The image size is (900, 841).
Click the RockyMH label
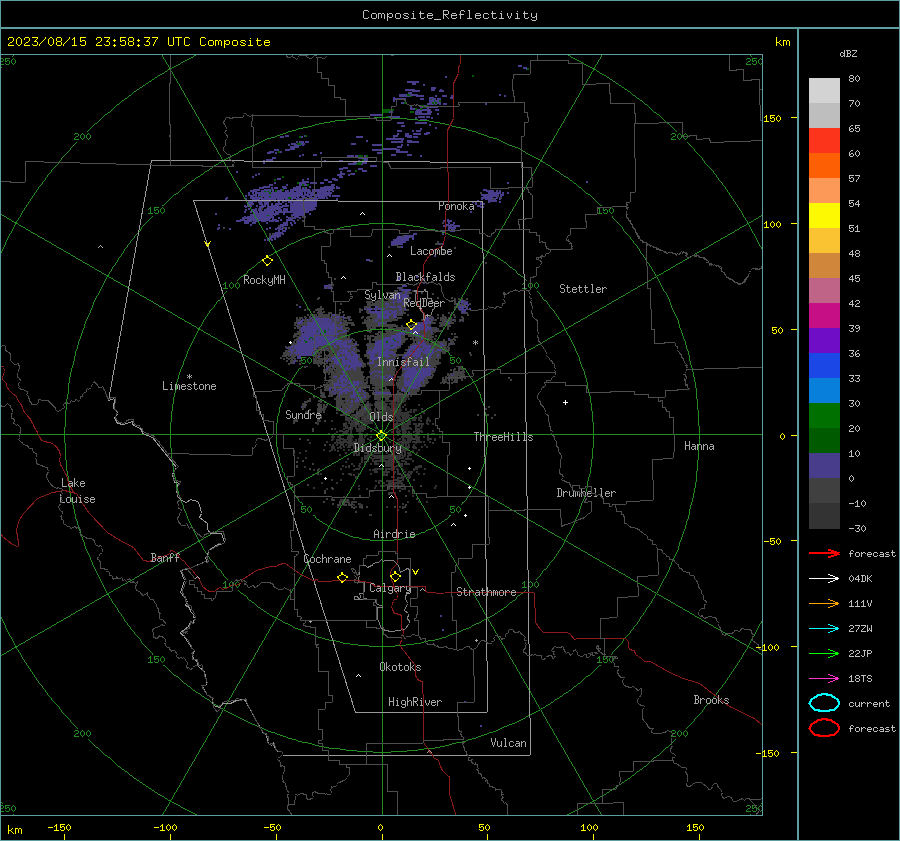tap(264, 280)
